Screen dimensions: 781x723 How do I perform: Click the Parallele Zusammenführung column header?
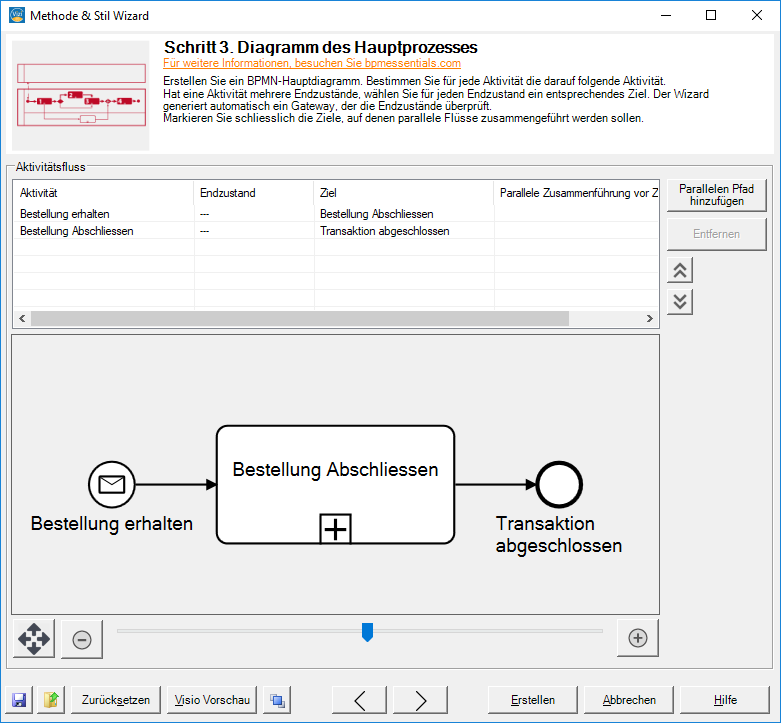(x=577, y=193)
